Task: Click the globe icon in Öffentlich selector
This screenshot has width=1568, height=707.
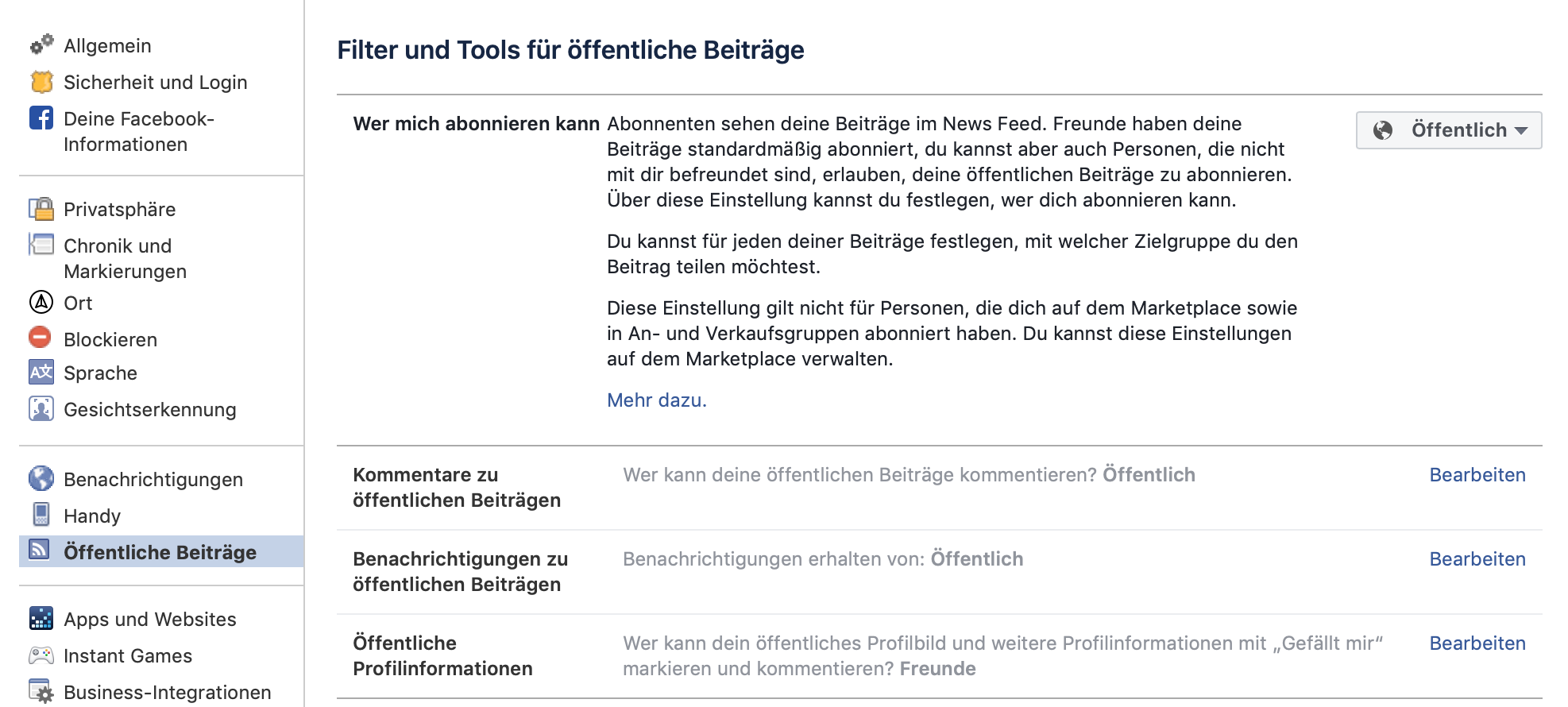Action: (x=1383, y=130)
